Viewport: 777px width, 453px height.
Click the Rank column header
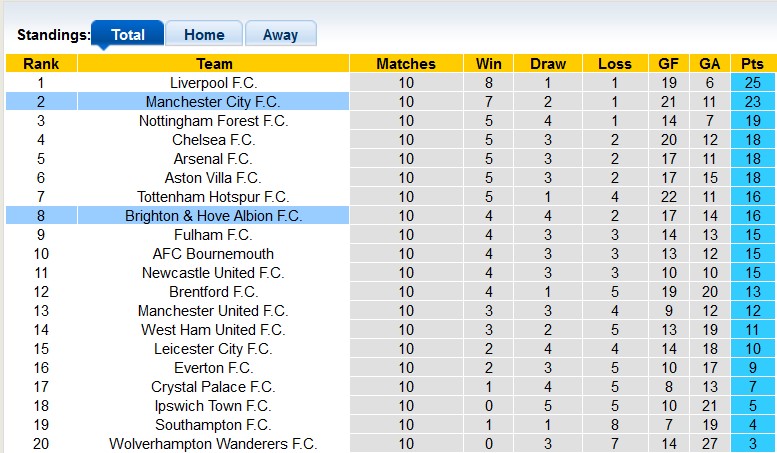(41, 63)
